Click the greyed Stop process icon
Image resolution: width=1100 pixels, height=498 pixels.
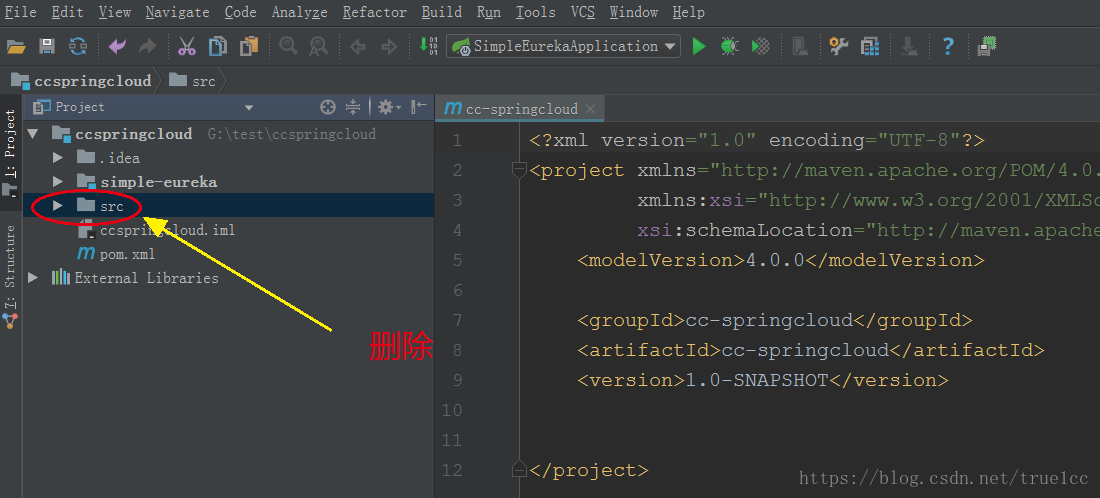pos(800,47)
